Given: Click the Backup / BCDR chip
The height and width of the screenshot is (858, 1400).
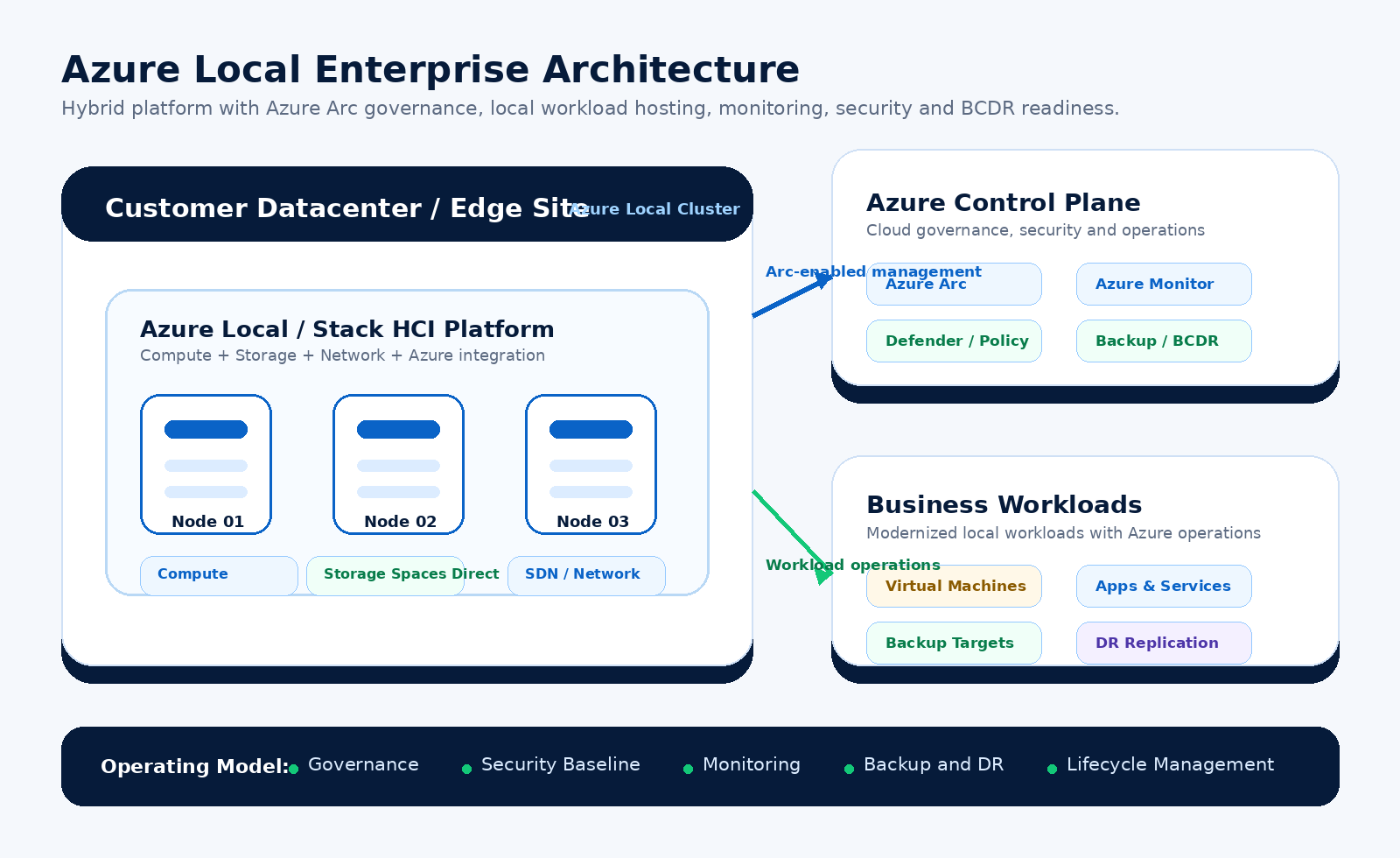Looking at the screenshot, I should point(1165,341).
